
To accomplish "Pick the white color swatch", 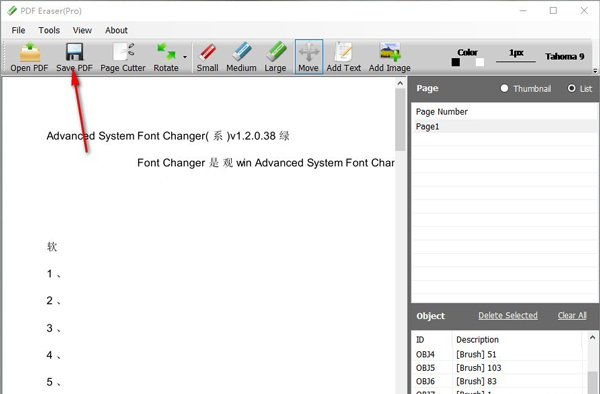I will pos(480,62).
